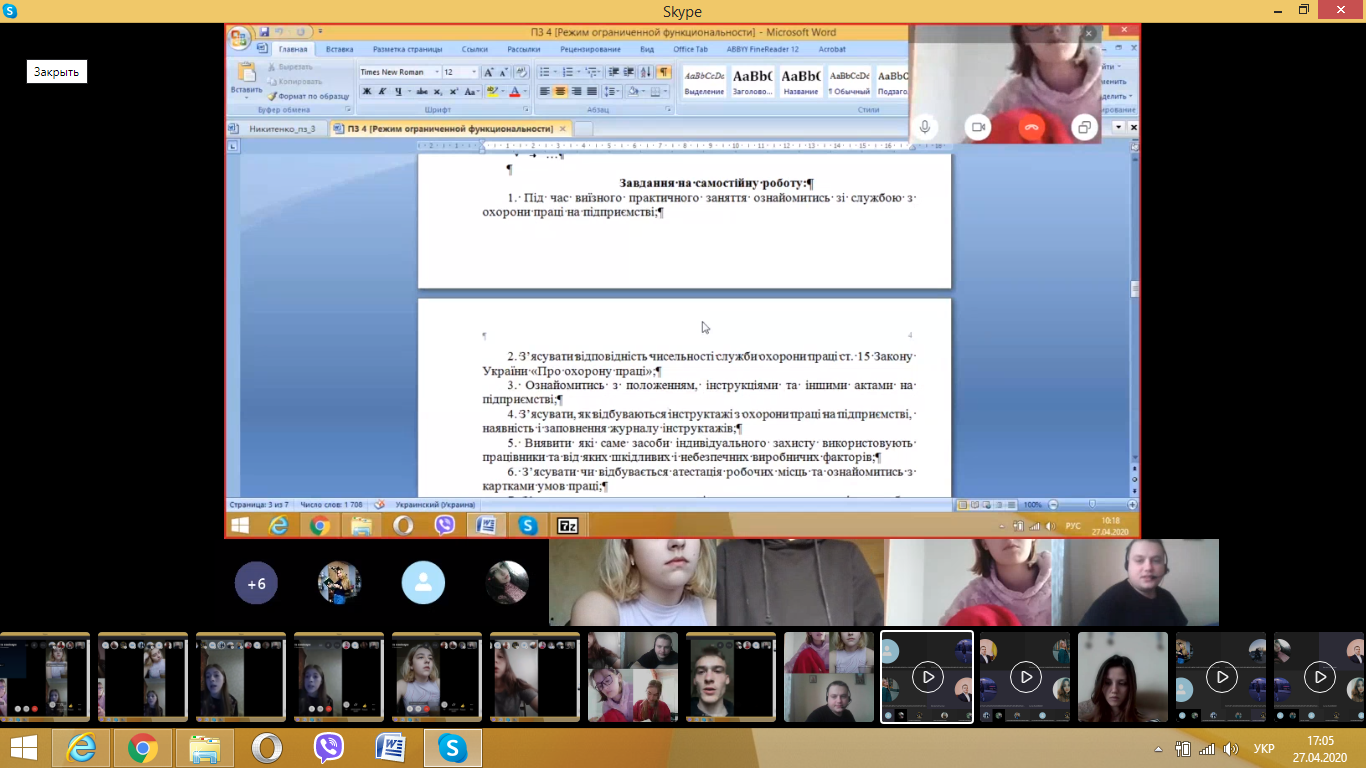Click the Закрыть button

[56, 72]
